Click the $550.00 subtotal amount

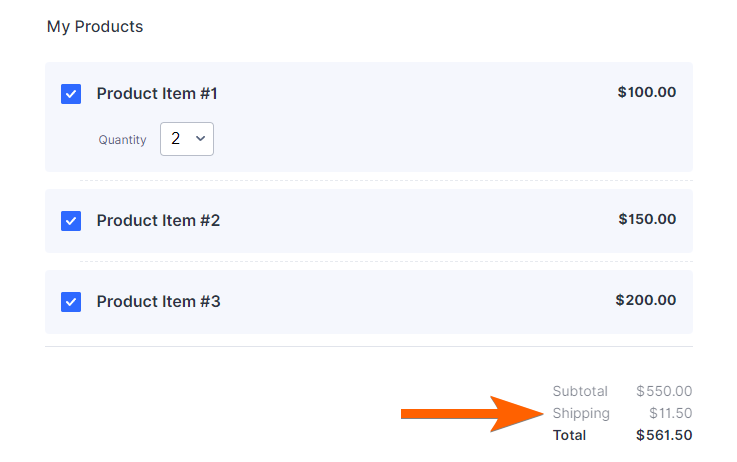(x=664, y=392)
